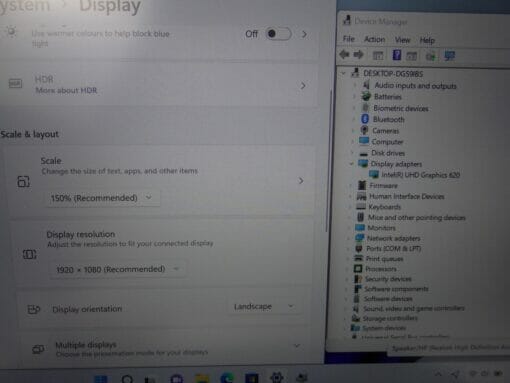Open Night light settings via its chevron

pyautogui.click(x=304, y=34)
